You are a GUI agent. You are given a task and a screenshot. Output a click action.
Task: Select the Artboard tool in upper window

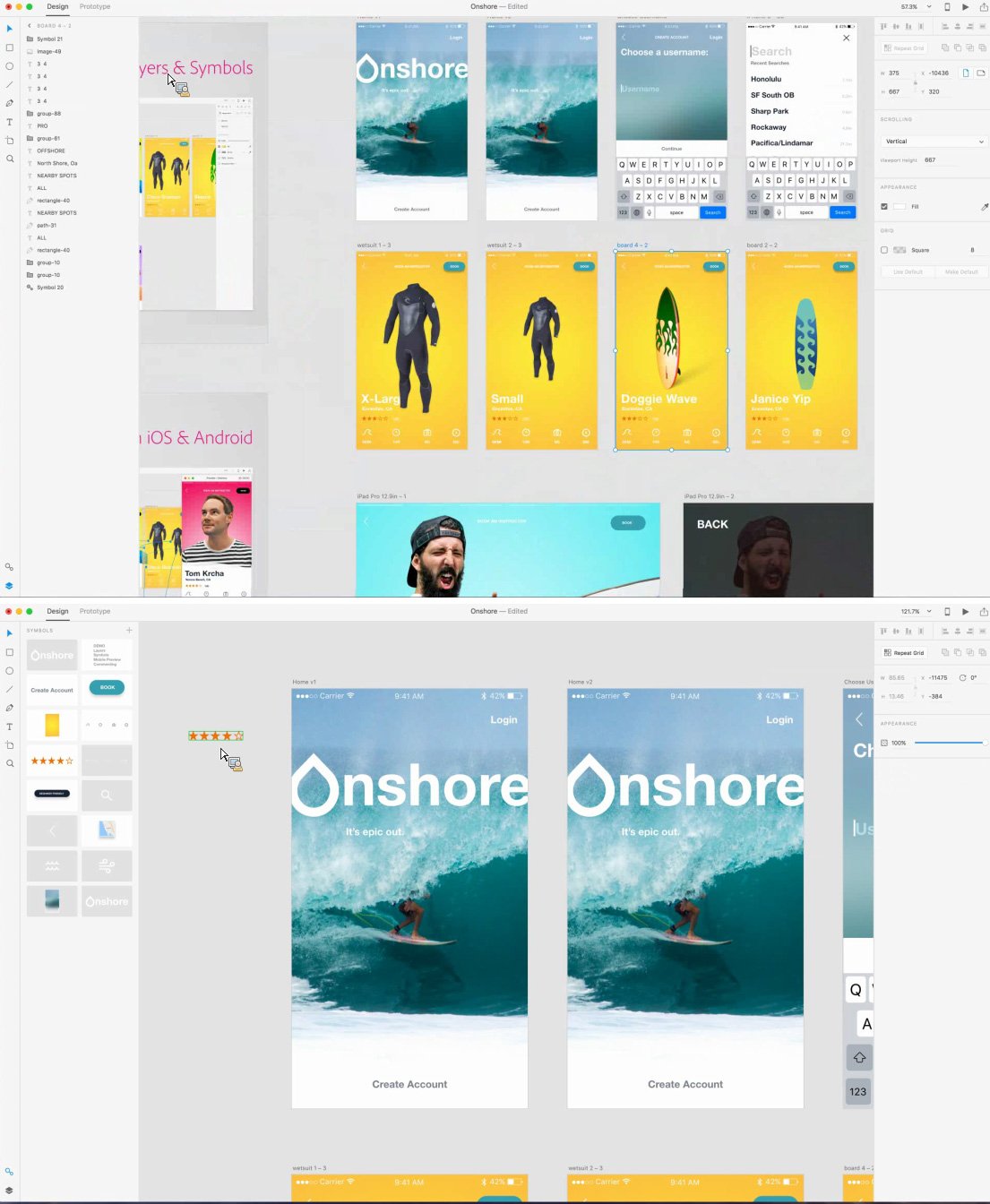pyautogui.click(x=10, y=141)
